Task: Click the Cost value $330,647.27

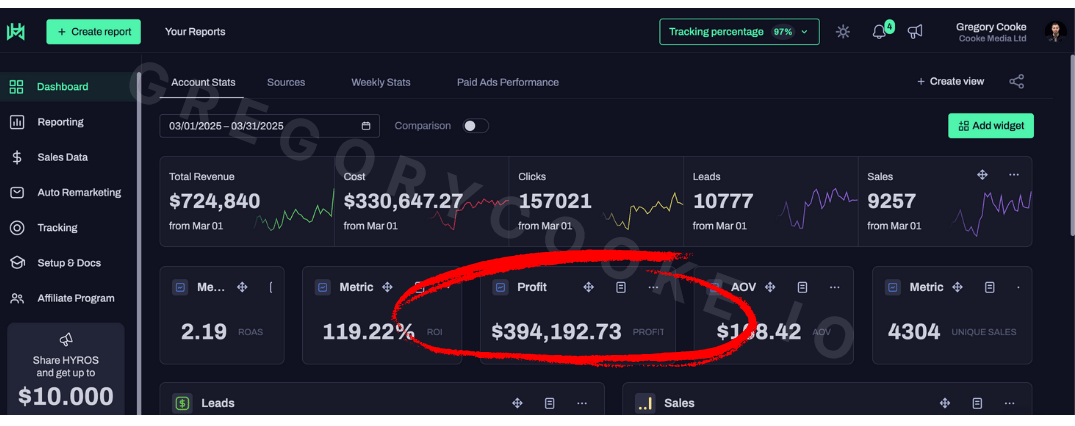Action: click(x=403, y=201)
